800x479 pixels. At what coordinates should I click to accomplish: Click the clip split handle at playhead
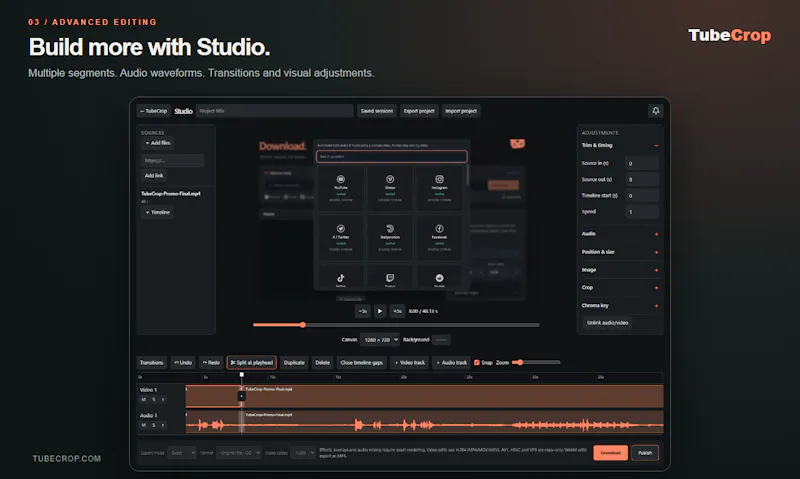point(242,396)
